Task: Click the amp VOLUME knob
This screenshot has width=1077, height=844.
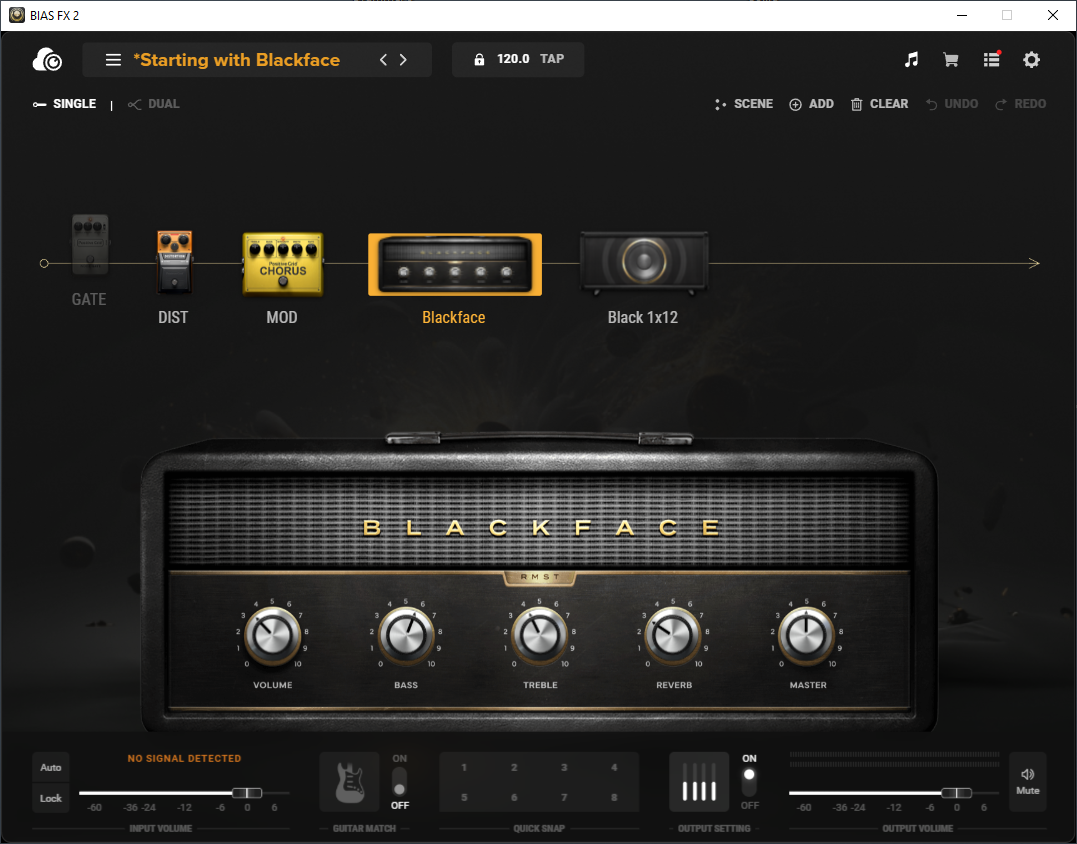Action: coord(273,635)
